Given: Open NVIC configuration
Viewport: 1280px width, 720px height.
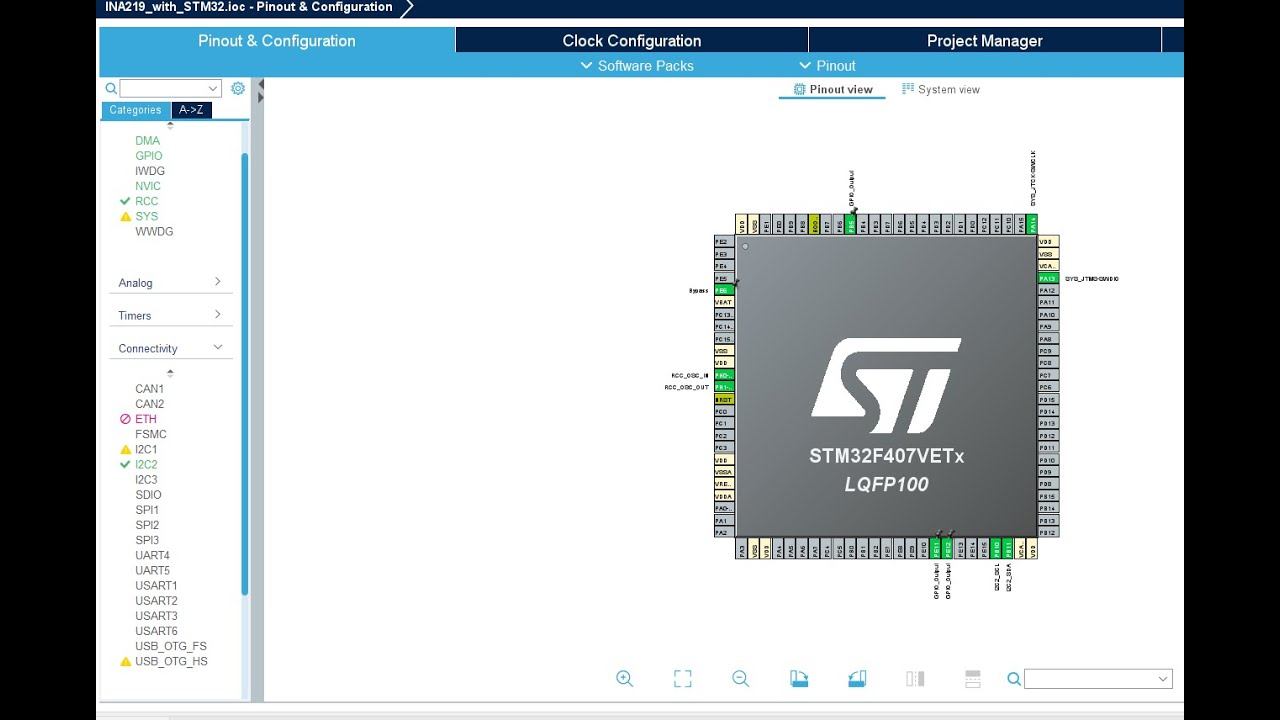Looking at the screenshot, I should click(148, 186).
